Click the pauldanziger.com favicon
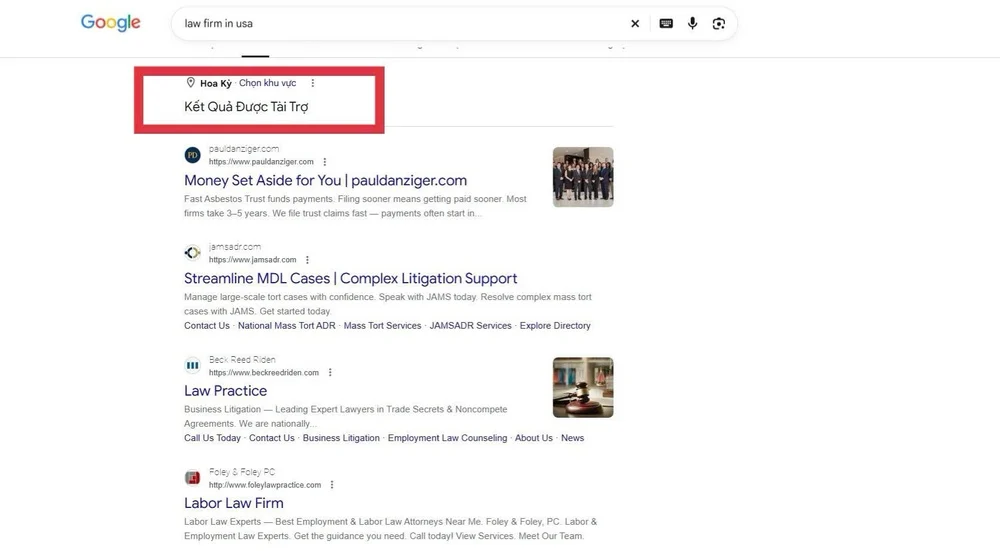The image size is (1000, 551). [192, 155]
